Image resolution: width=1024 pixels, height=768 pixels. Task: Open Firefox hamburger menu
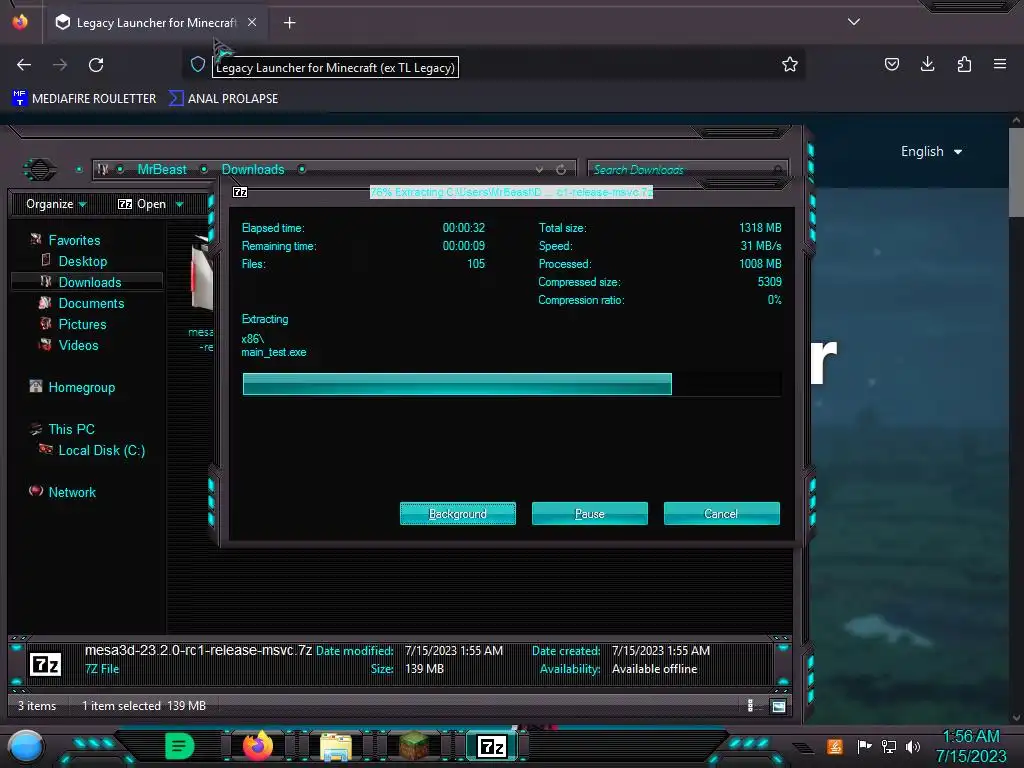pyautogui.click(x=1000, y=64)
